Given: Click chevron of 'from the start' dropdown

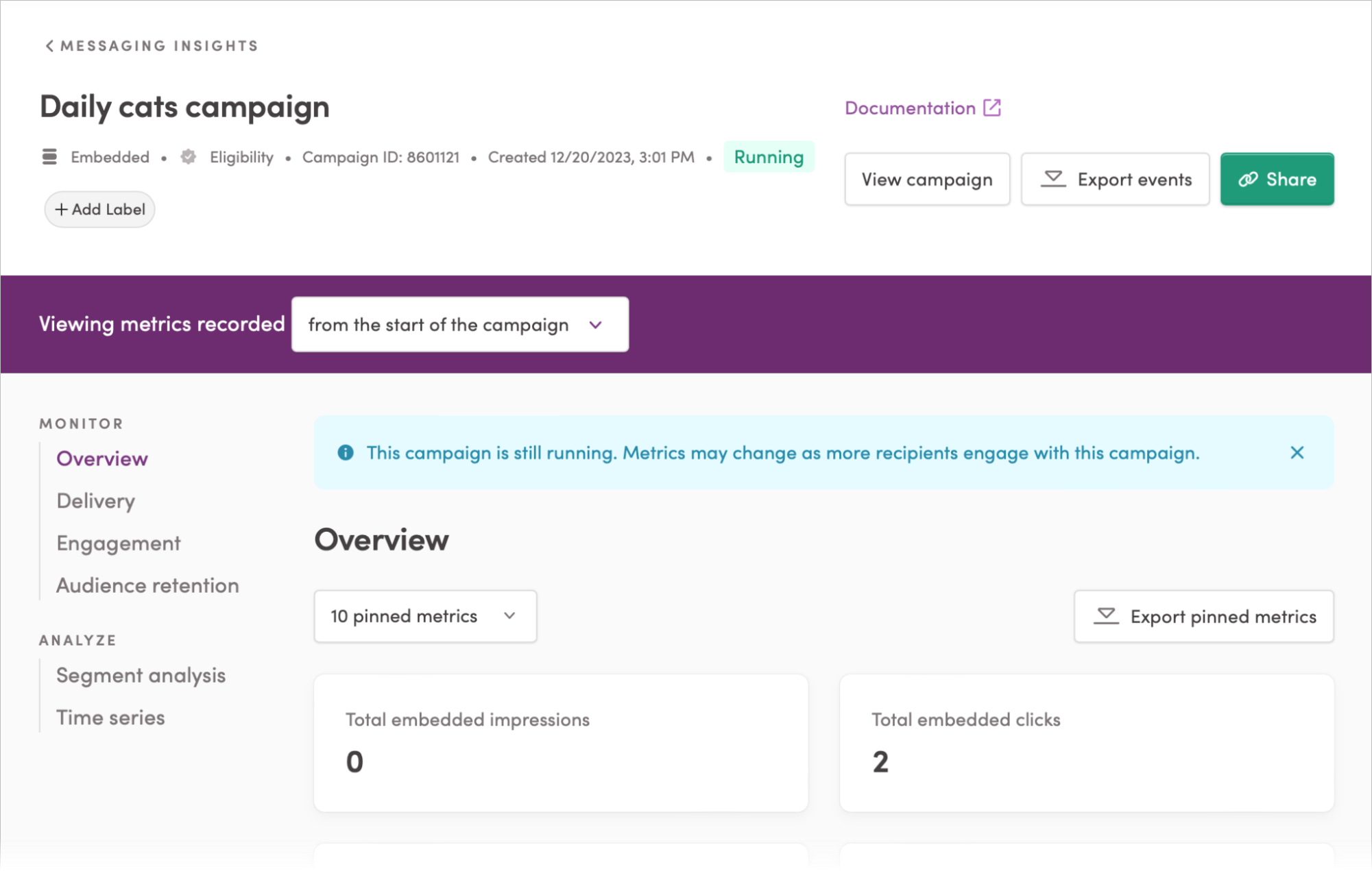Looking at the screenshot, I should [x=595, y=325].
